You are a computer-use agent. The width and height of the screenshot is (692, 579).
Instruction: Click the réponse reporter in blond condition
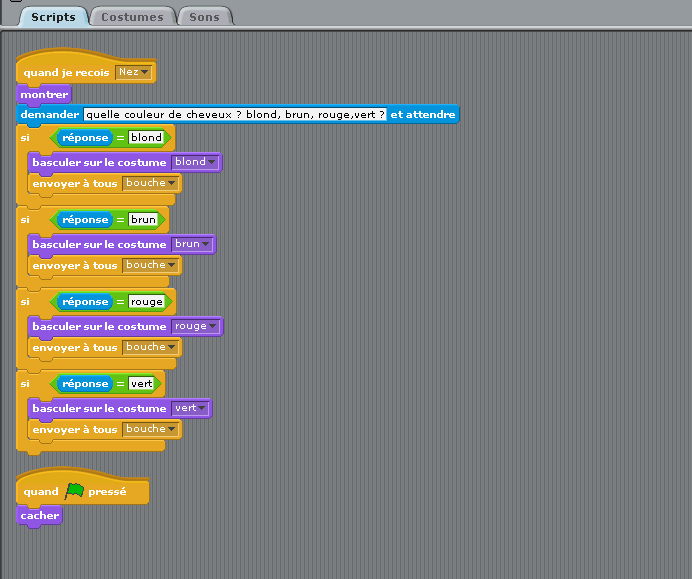pyautogui.click(x=85, y=138)
